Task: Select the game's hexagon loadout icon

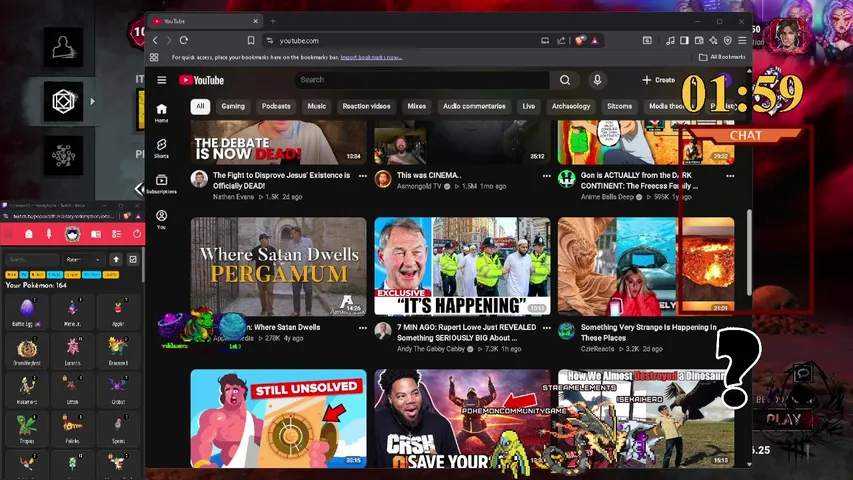Action: [x=63, y=101]
